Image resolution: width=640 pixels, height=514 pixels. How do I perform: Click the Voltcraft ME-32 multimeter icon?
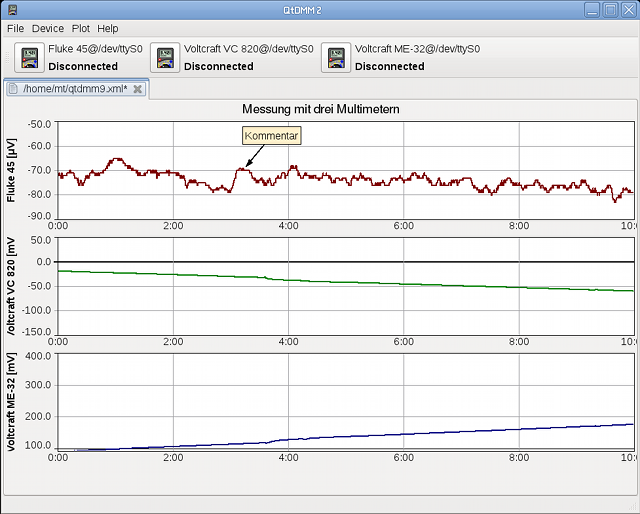tap(335, 58)
